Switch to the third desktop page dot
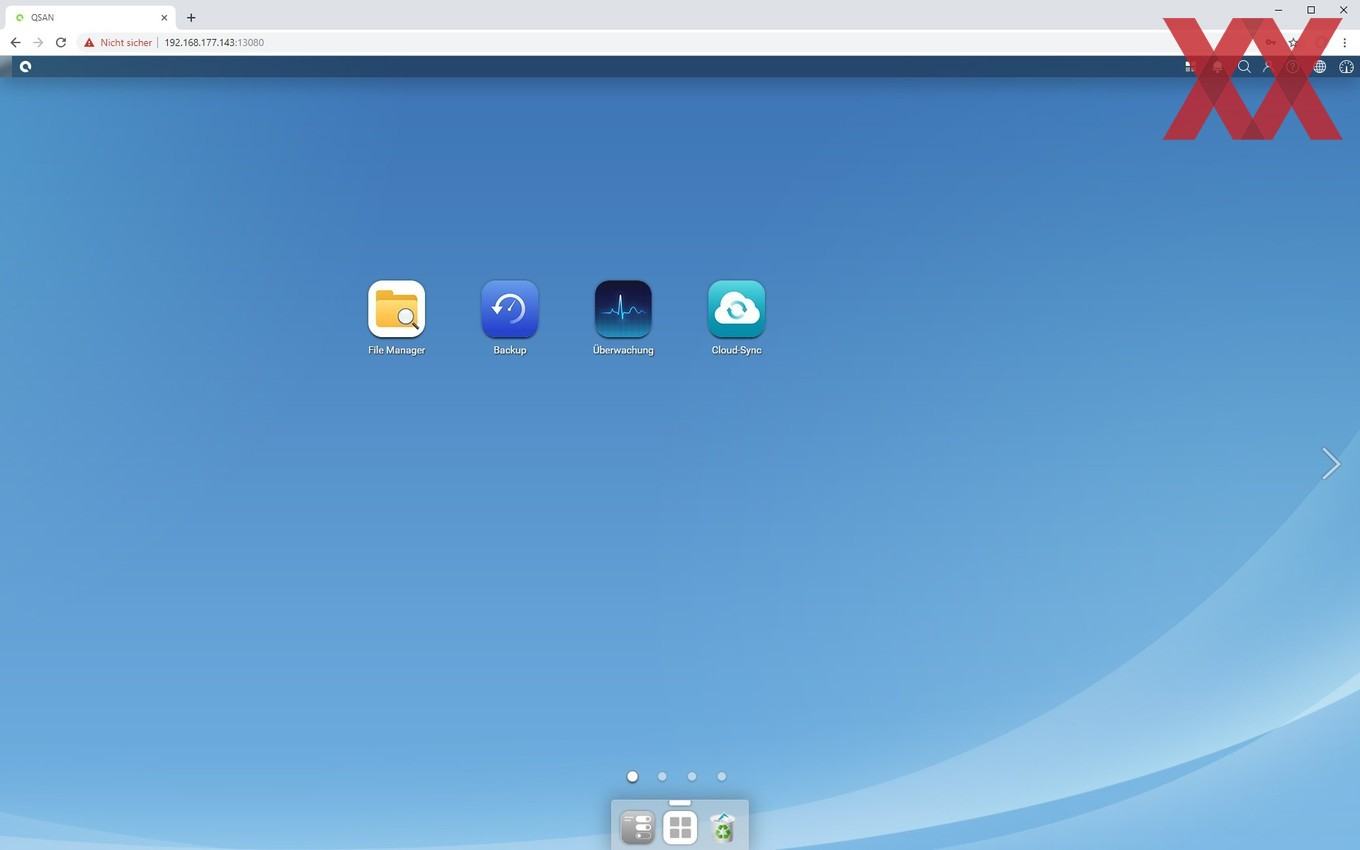 point(692,776)
